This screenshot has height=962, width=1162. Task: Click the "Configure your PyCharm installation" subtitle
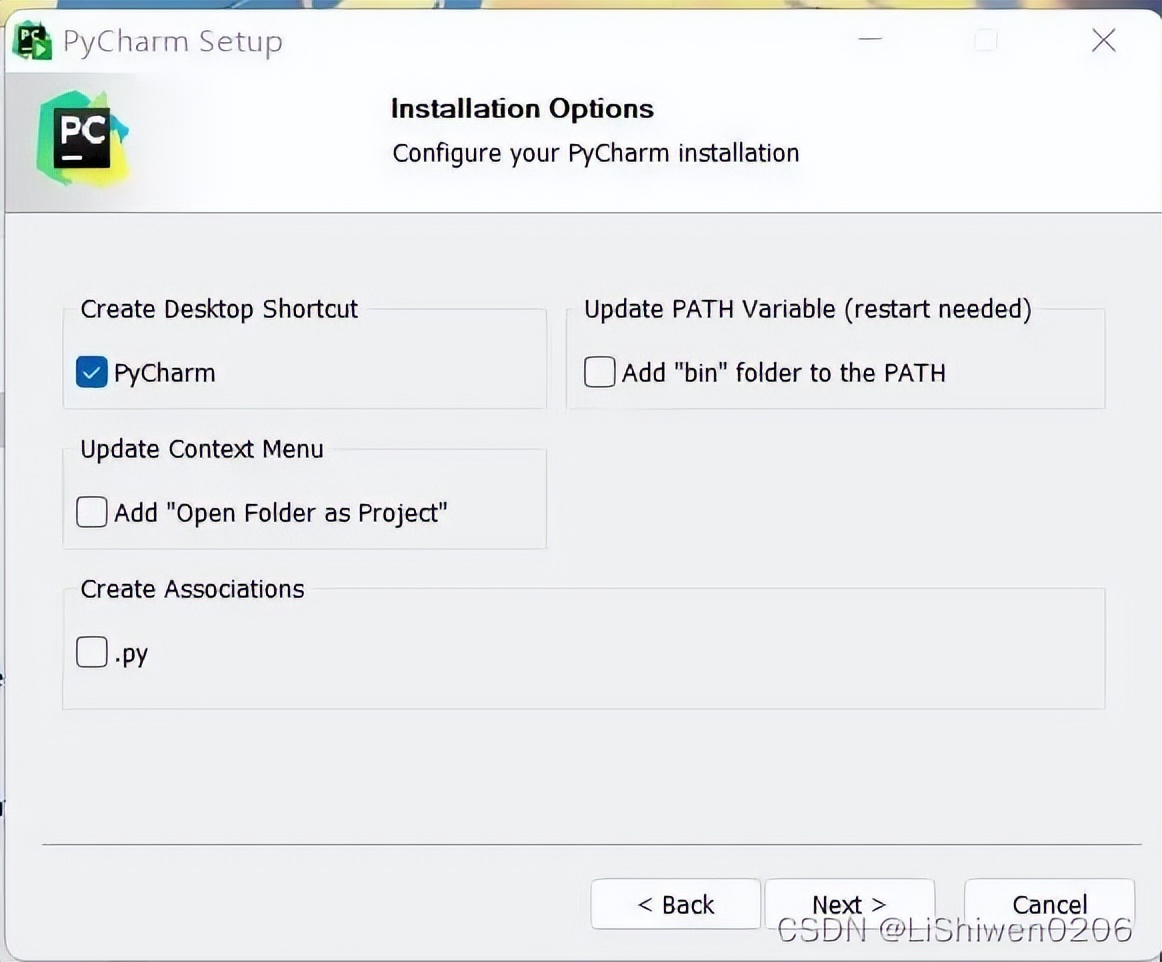coord(595,153)
